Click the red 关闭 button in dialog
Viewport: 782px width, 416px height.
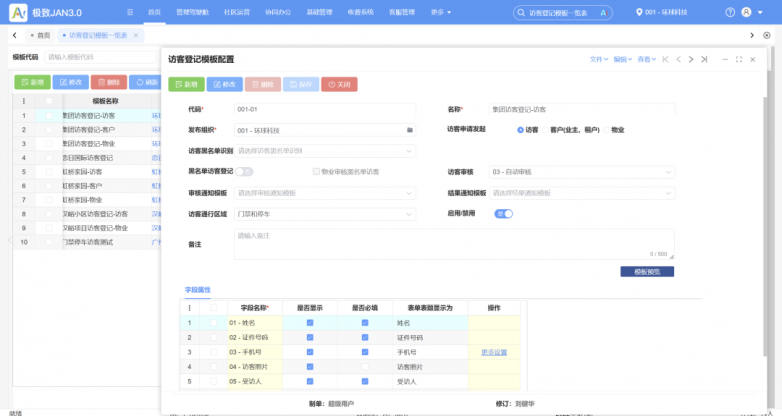(339, 84)
